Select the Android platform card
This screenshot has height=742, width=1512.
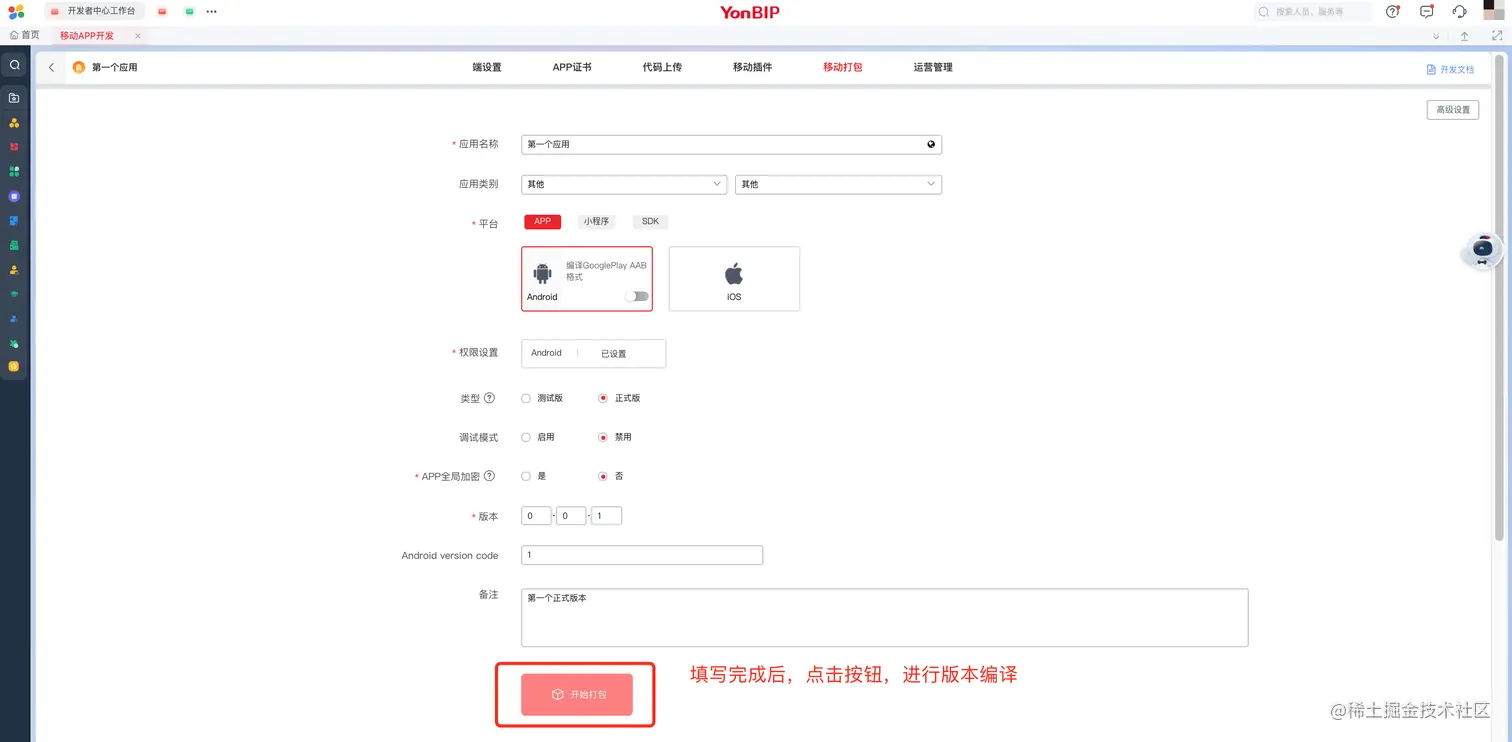pyautogui.click(x=587, y=279)
